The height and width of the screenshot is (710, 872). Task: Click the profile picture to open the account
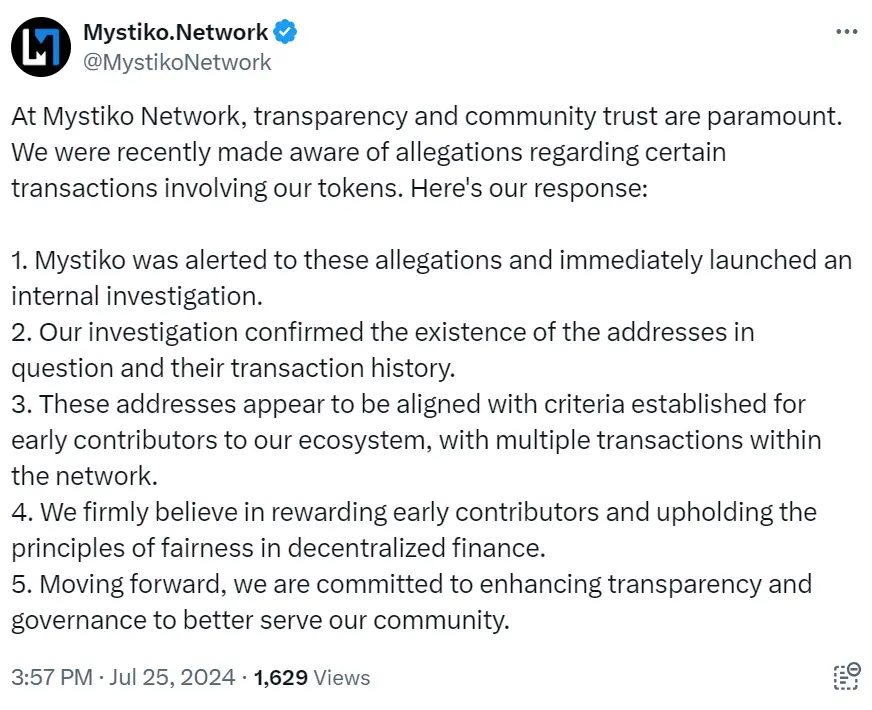click(x=40, y=45)
